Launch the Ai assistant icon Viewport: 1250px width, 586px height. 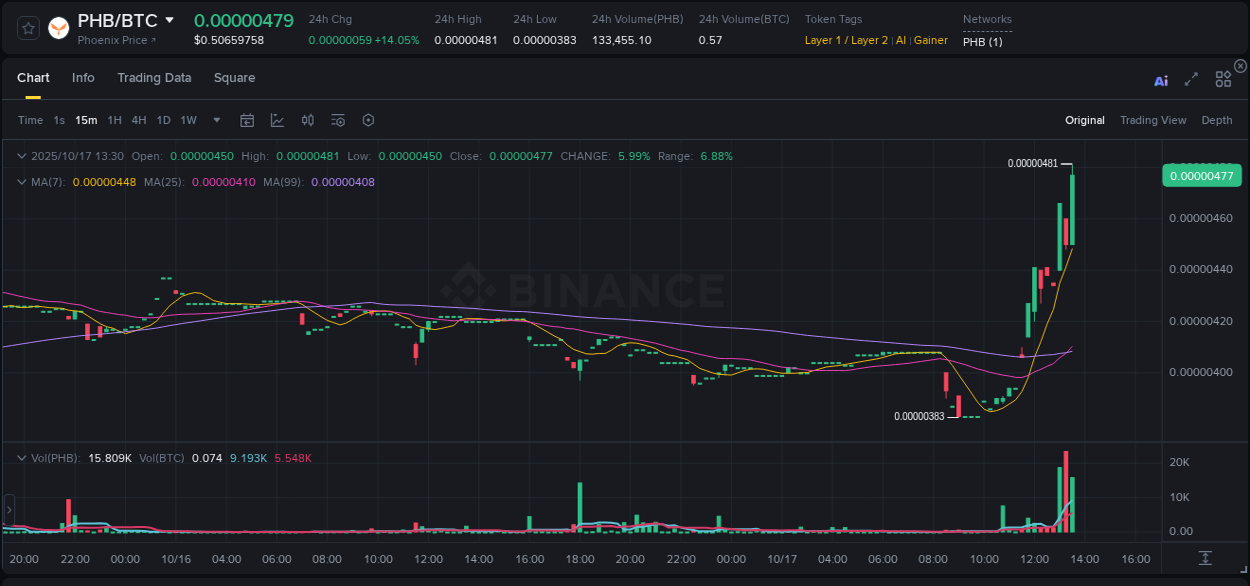(x=1161, y=79)
